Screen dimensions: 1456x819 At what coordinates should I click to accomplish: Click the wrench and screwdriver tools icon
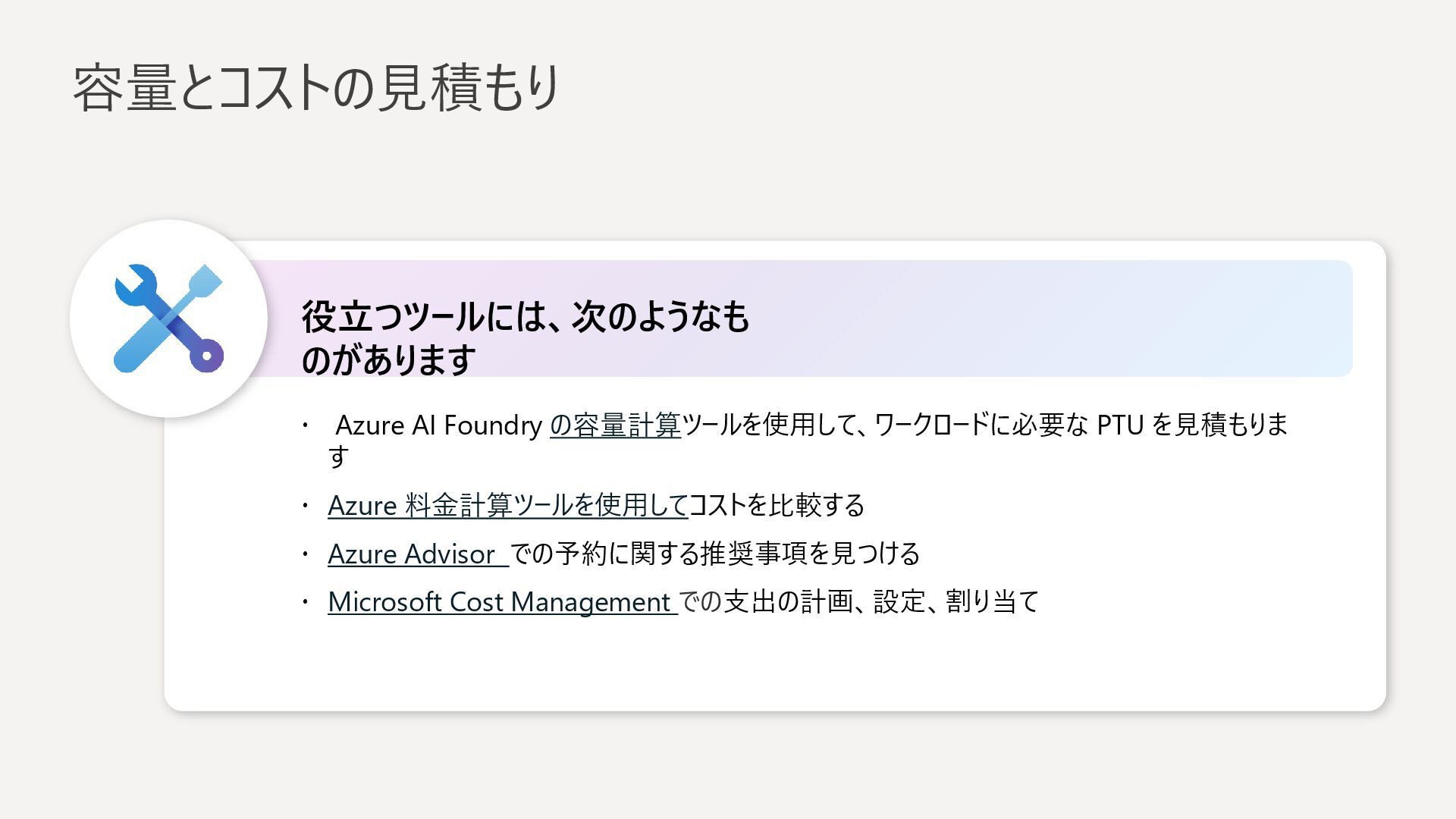(168, 318)
